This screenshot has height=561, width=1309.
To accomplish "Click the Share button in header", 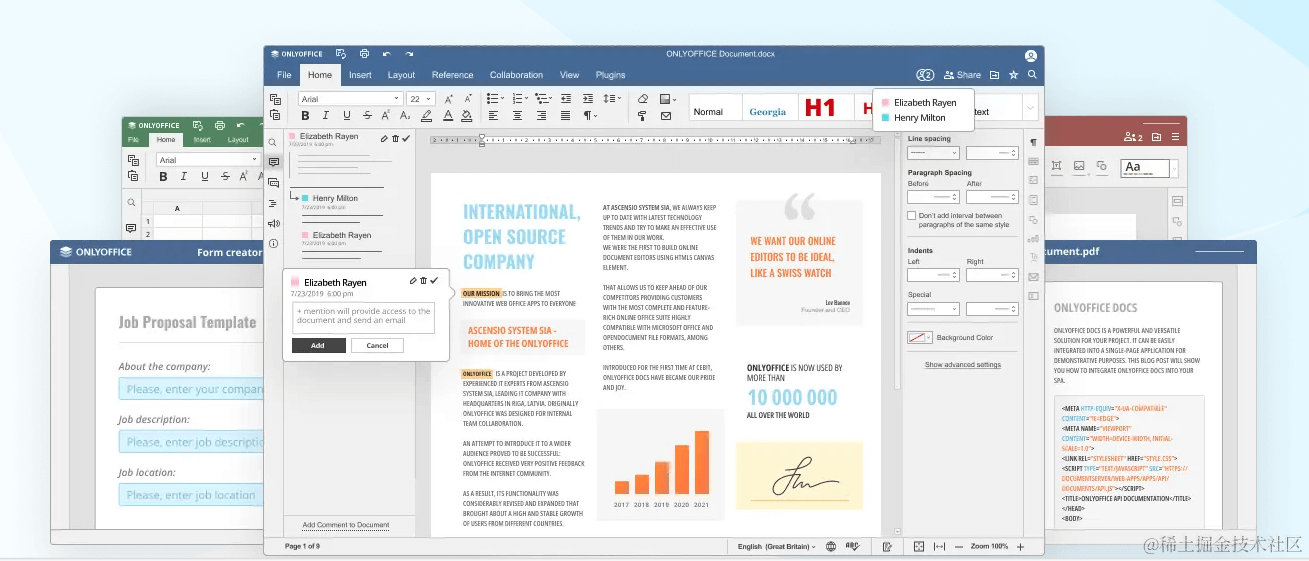I will tap(962, 75).
